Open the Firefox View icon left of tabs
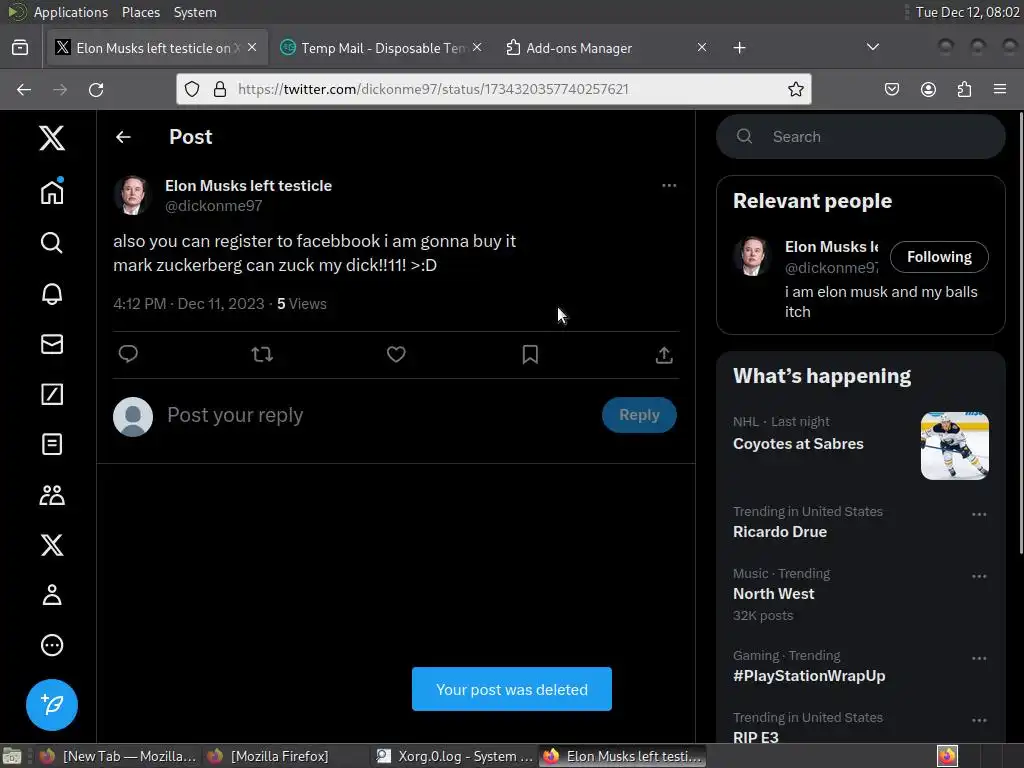The image size is (1024, 768). point(20,48)
